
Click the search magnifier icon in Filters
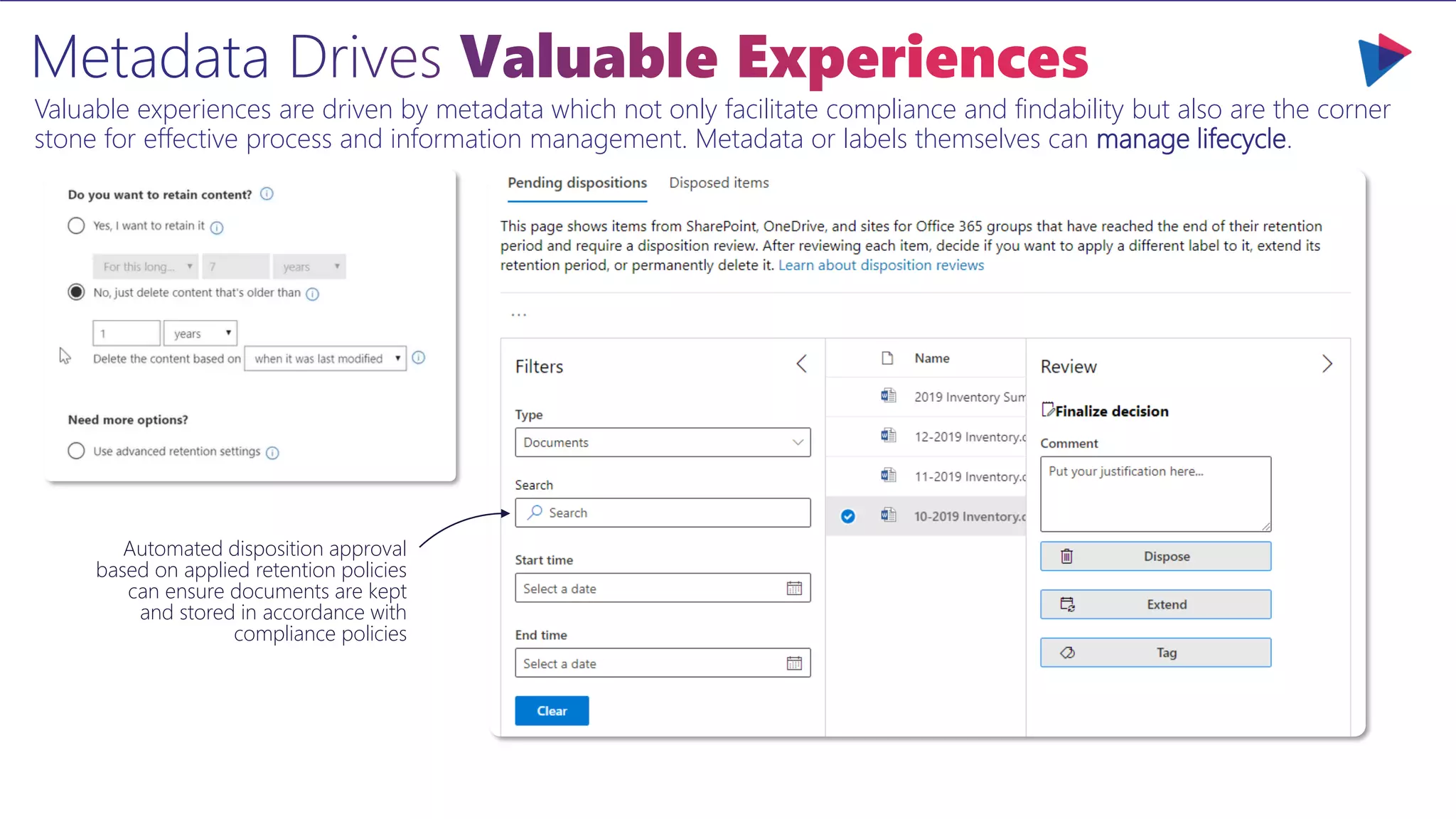[535, 512]
